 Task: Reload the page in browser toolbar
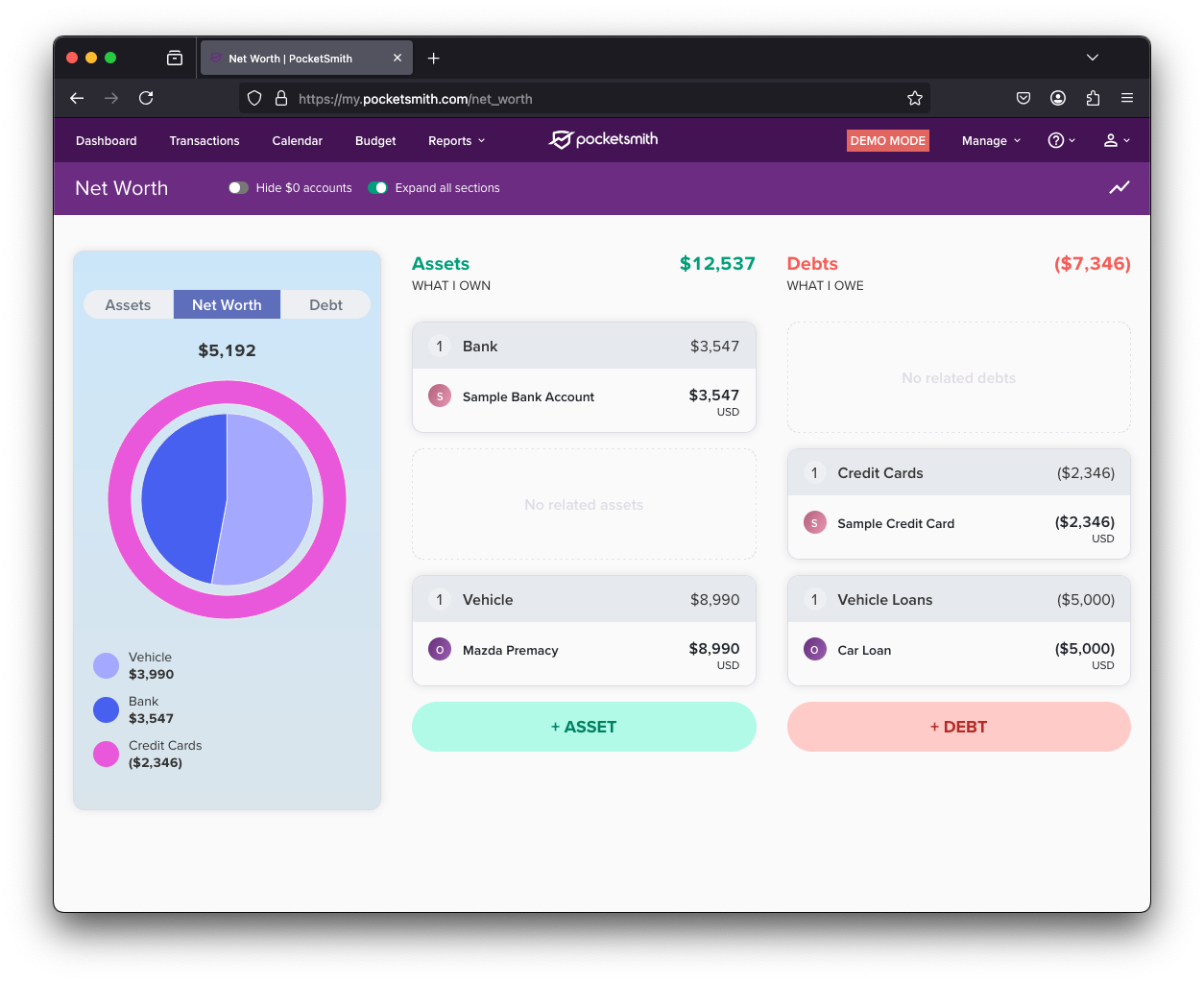[146, 98]
